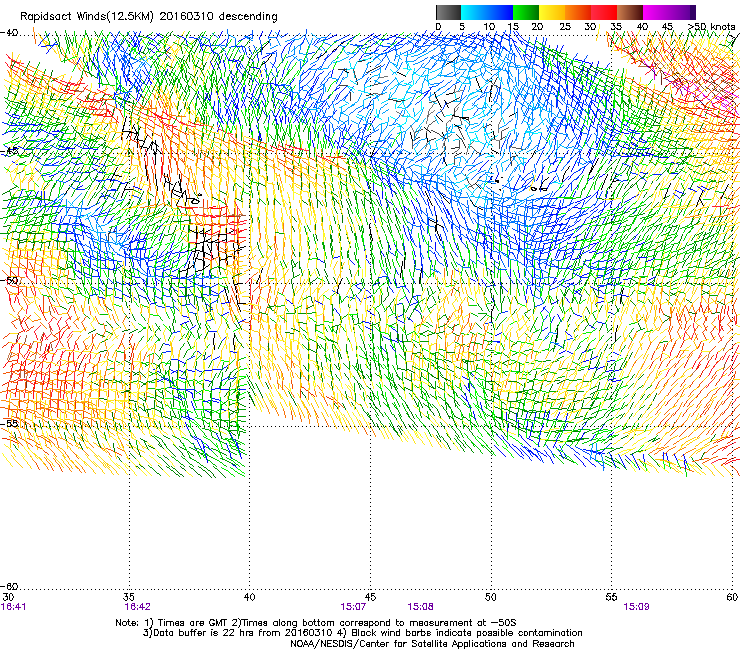Click the '50' longitude label on bottom axis
The width and height of the screenshot is (740, 650).
point(491,597)
